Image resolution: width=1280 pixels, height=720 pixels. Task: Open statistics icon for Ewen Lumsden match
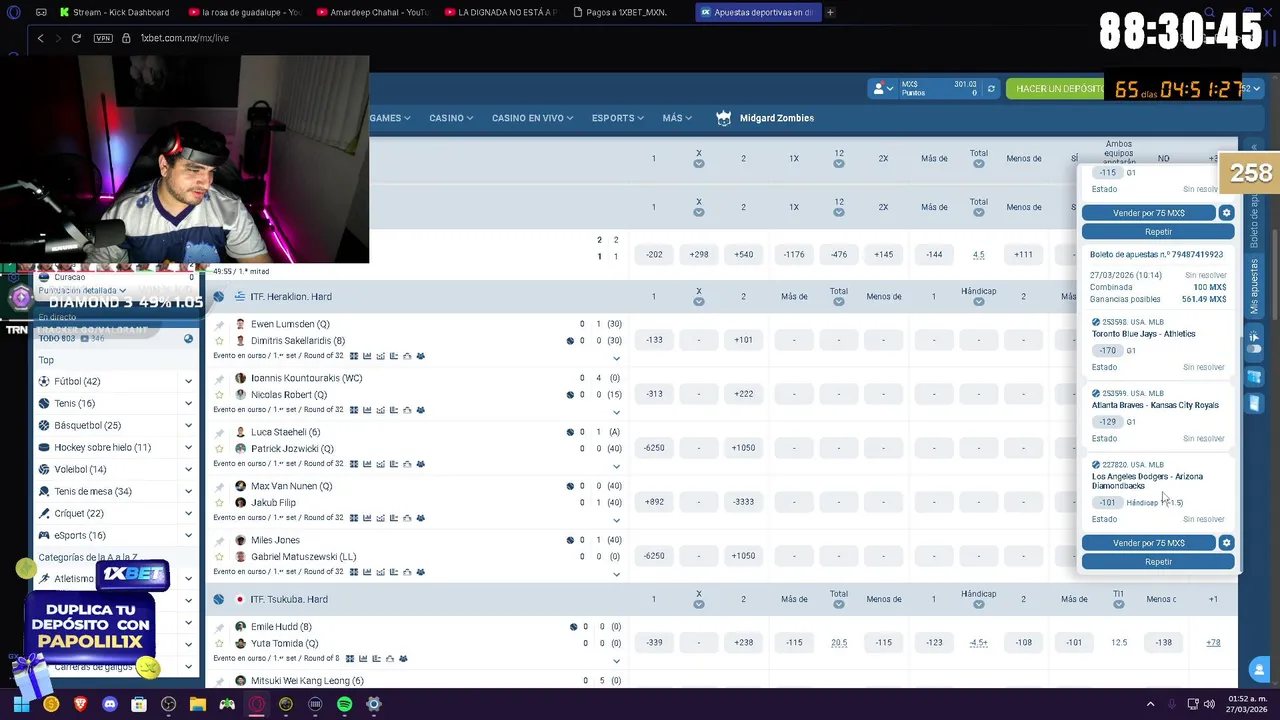(367, 356)
